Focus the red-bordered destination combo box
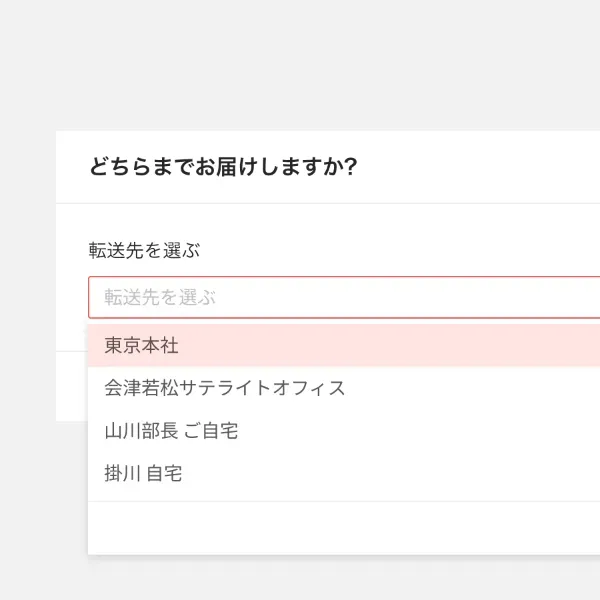Image resolution: width=600 pixels, height=600 pixels. tap(400, 298)
